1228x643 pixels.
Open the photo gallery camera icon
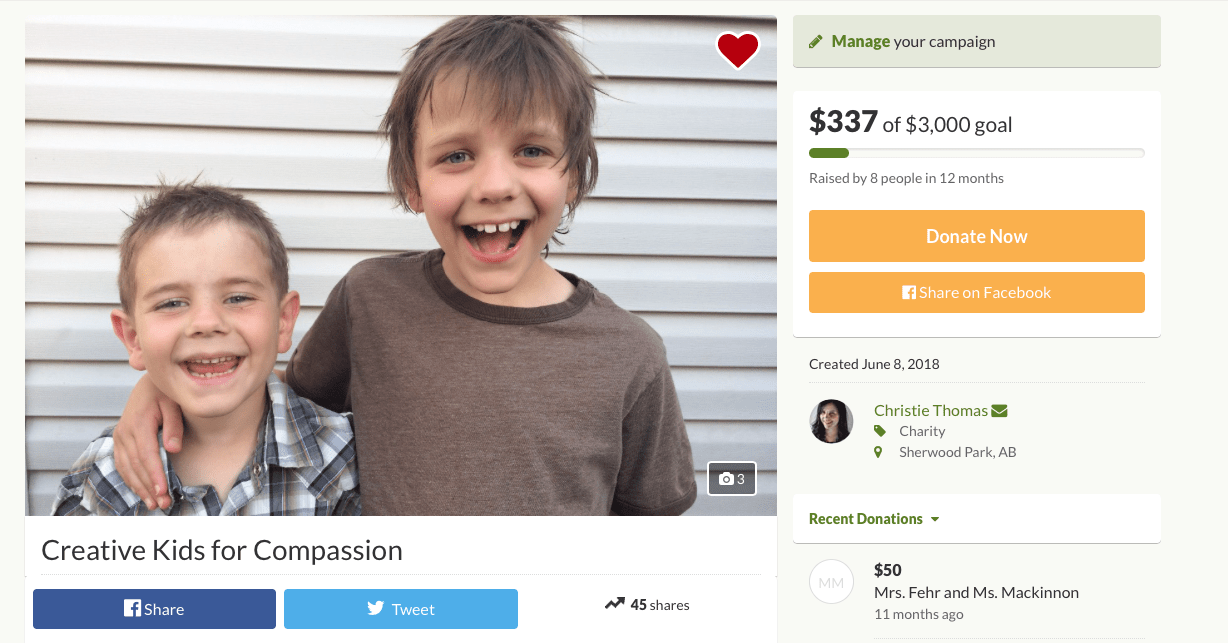pyautogui.click(x=726, y=479)
